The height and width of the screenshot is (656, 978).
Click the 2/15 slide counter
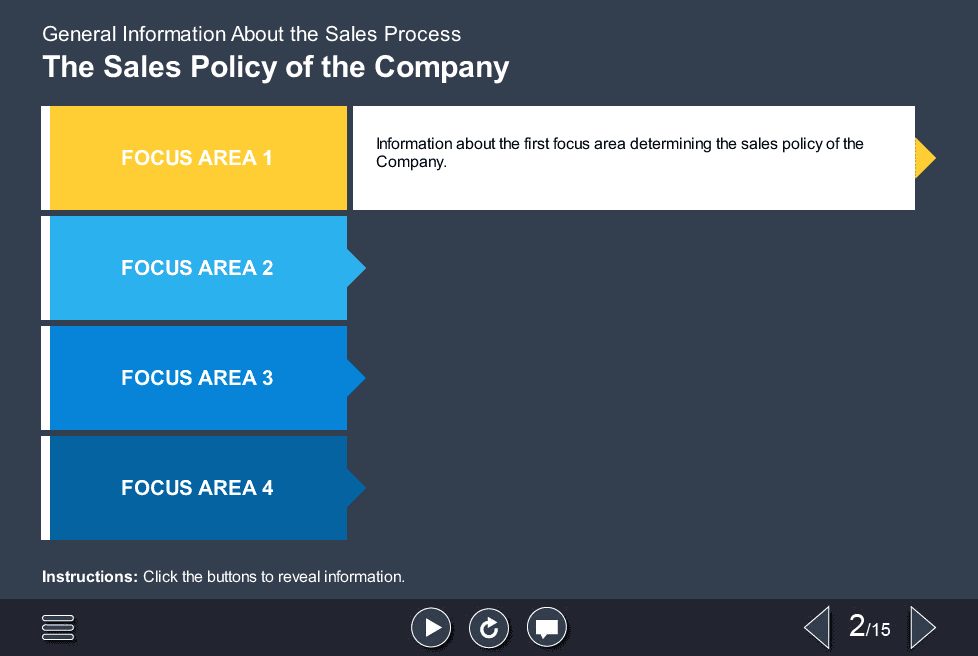coord(868,627)
